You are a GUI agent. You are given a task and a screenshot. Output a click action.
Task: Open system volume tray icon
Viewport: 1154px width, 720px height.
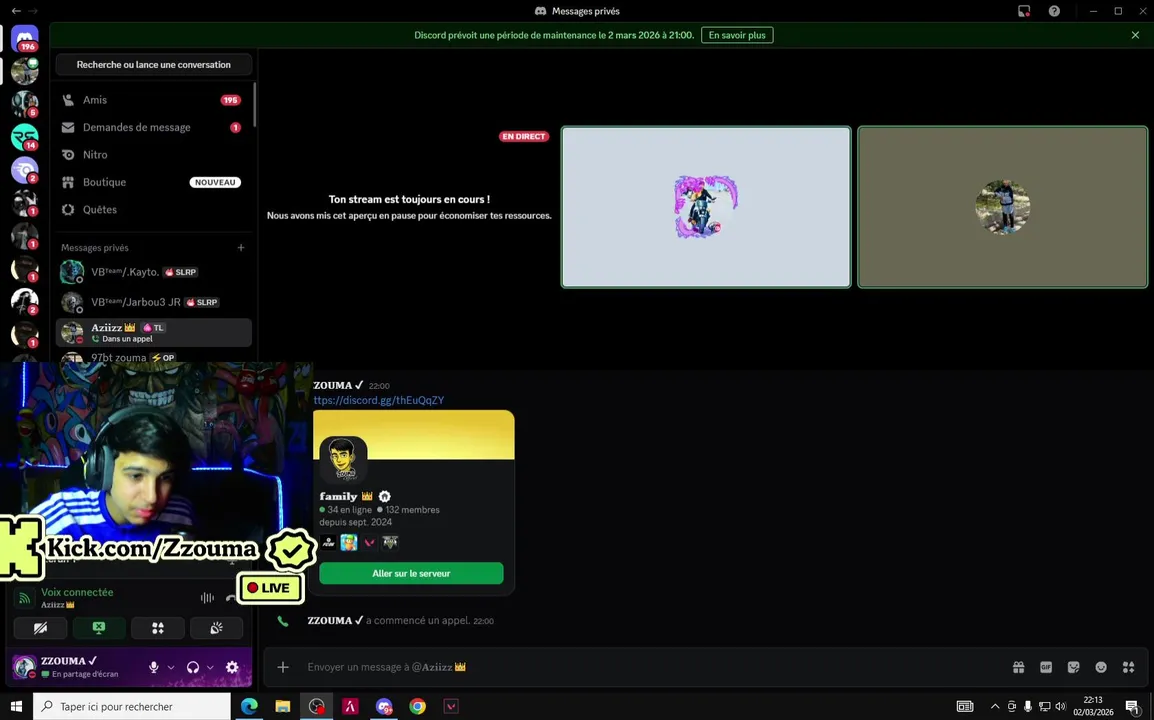[1061, 706]
